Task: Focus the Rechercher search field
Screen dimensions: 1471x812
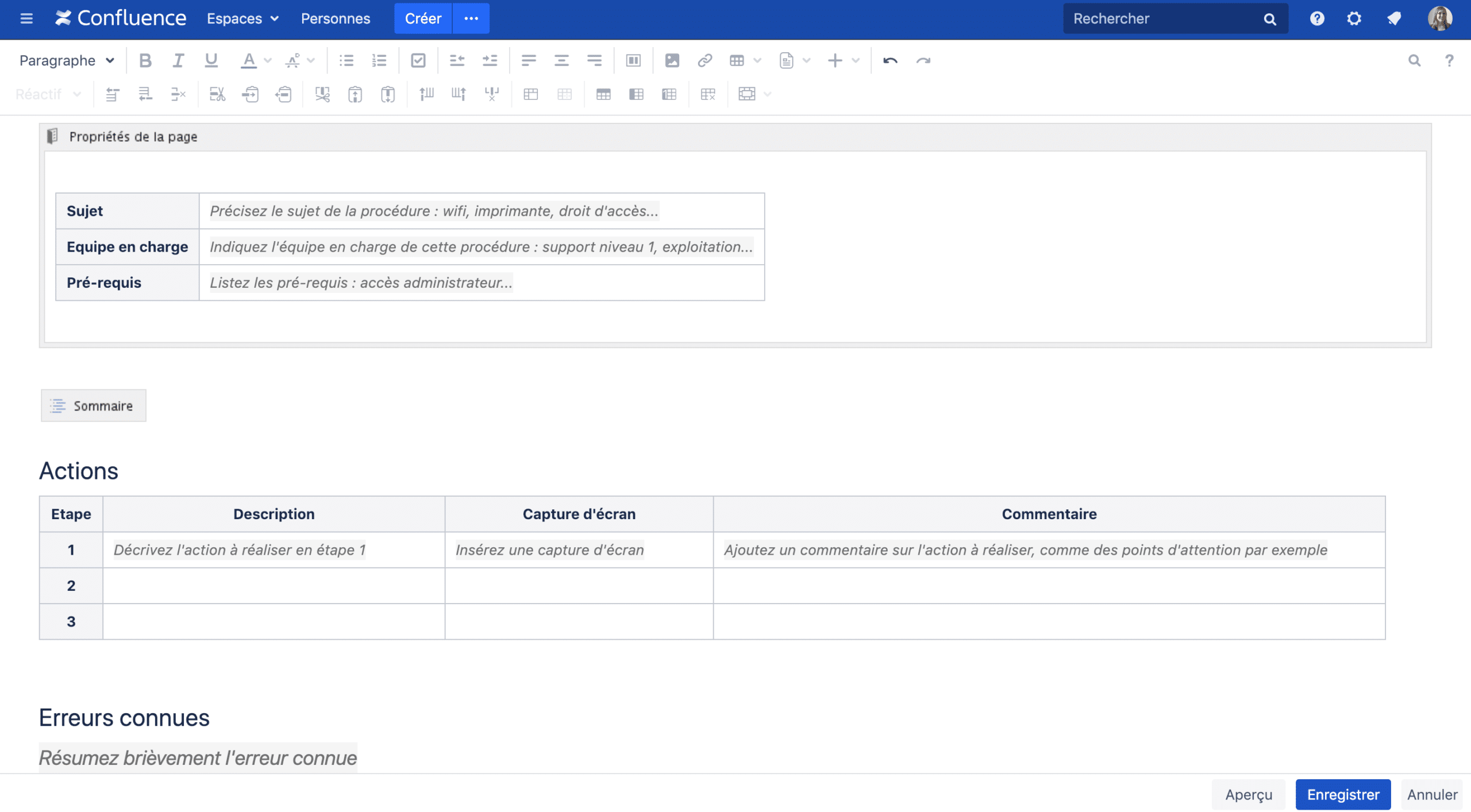Action: click(x=1175, y=18)
